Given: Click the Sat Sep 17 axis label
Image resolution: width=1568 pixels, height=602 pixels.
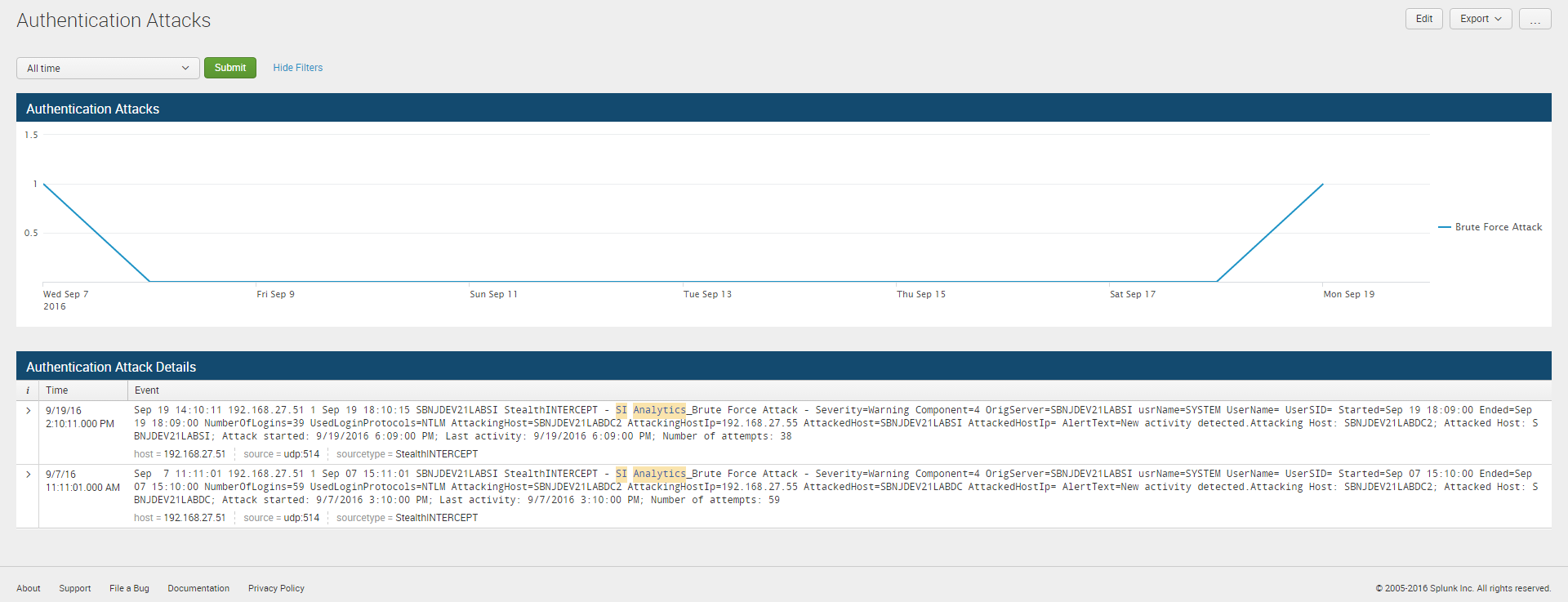Looking at the screenshot, I should tap(1133, 294).
